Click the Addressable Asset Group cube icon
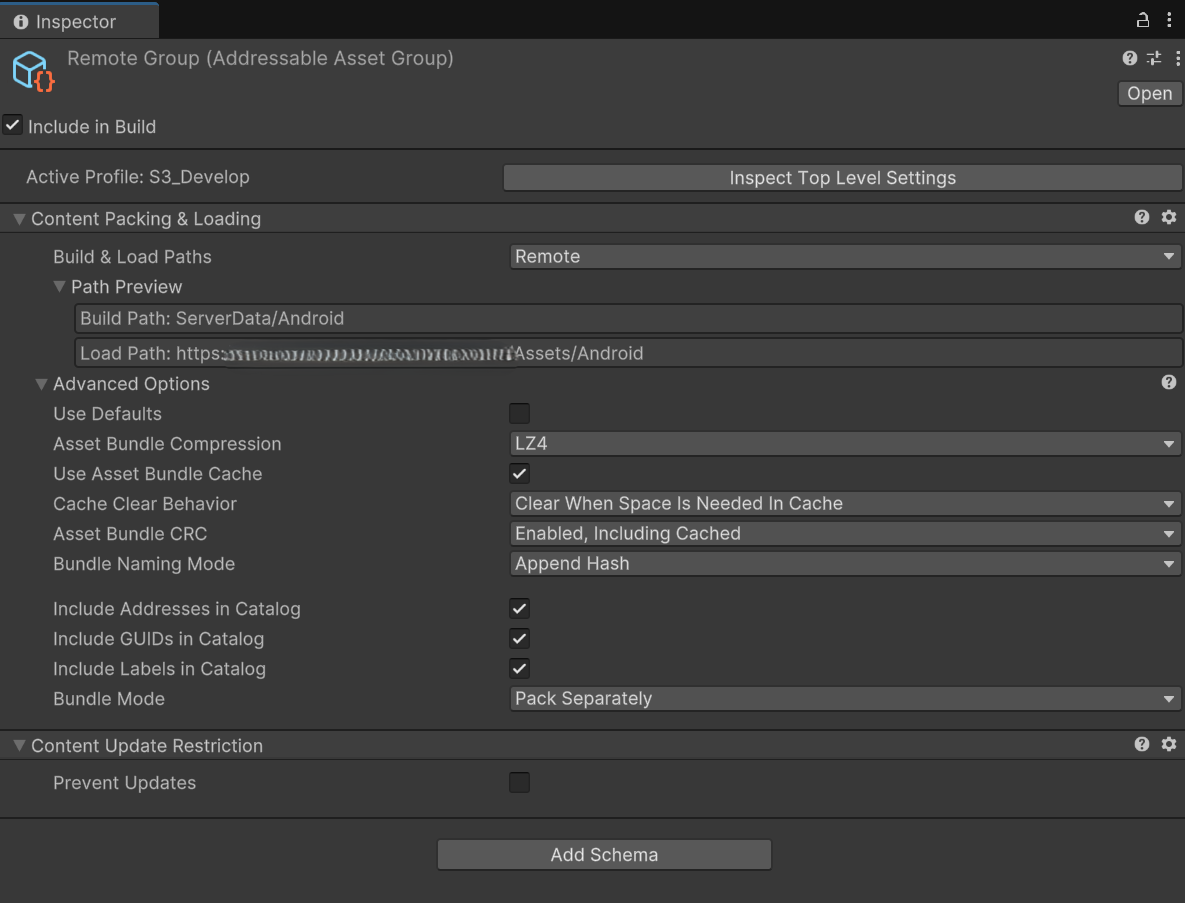1185x903 pixels. coord(33,72)
